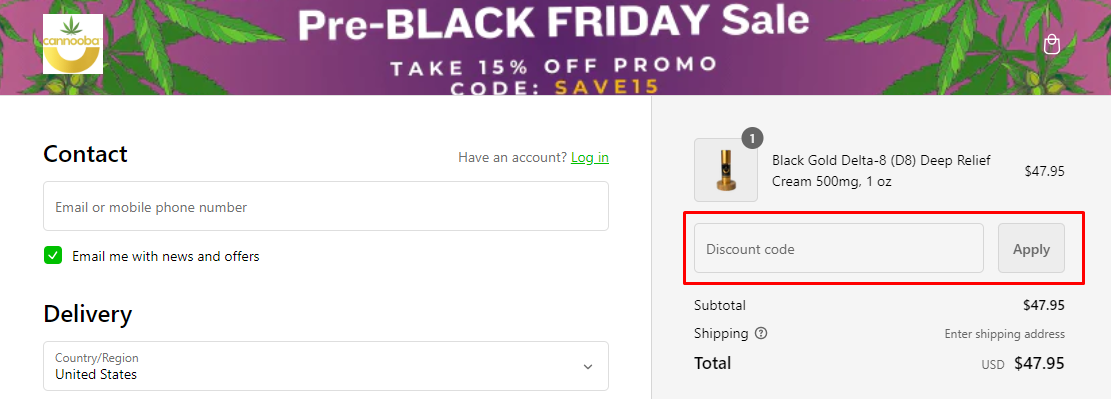Open the shopping bag cart icon
Viewport: 1111px width, 399px height.
(x=1051, y=45)
